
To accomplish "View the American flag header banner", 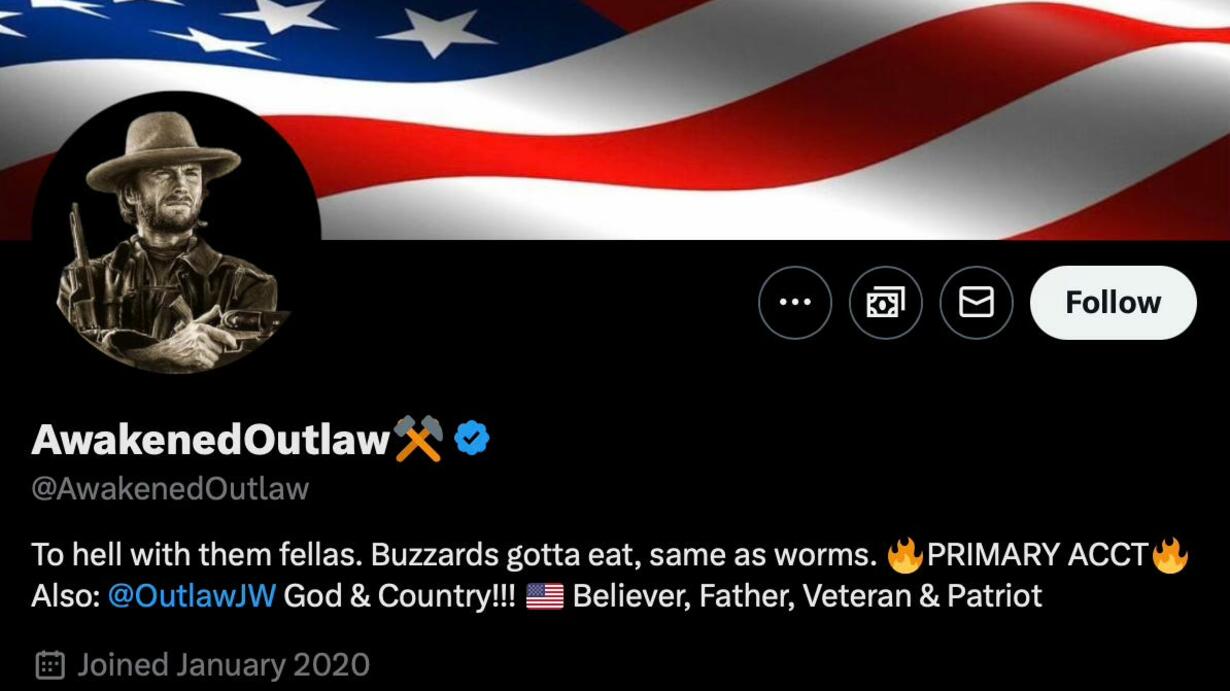I will [615, 119].
